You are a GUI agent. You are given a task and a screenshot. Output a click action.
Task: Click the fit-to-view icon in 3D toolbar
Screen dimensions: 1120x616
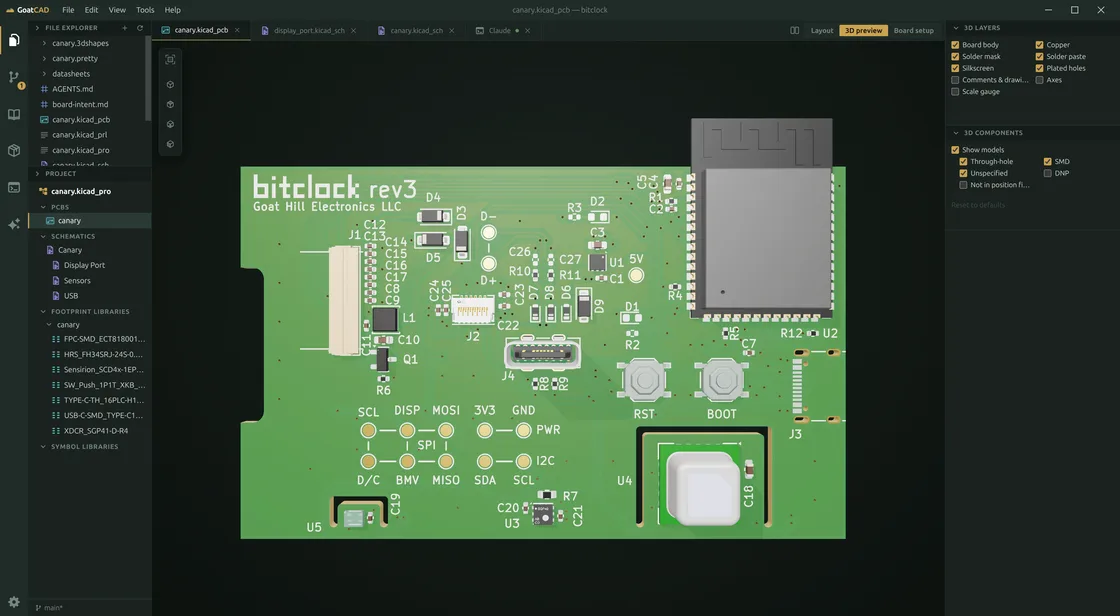tap(170, 59)
